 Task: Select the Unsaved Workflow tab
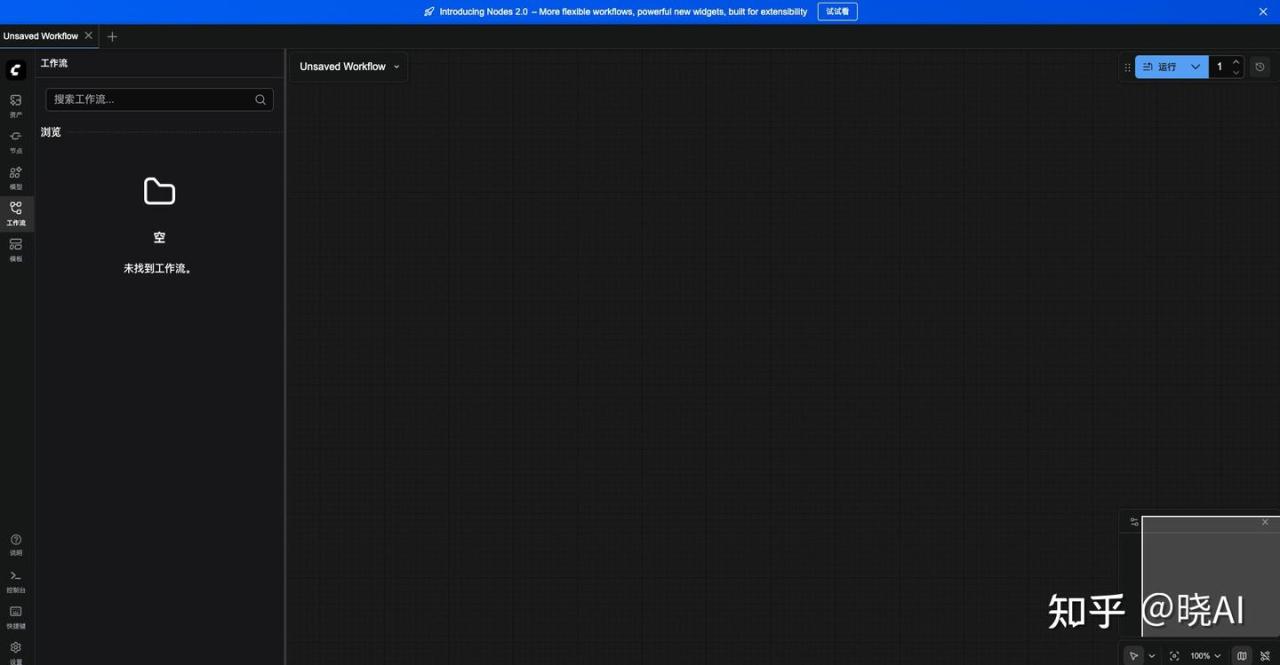[40, 36]
